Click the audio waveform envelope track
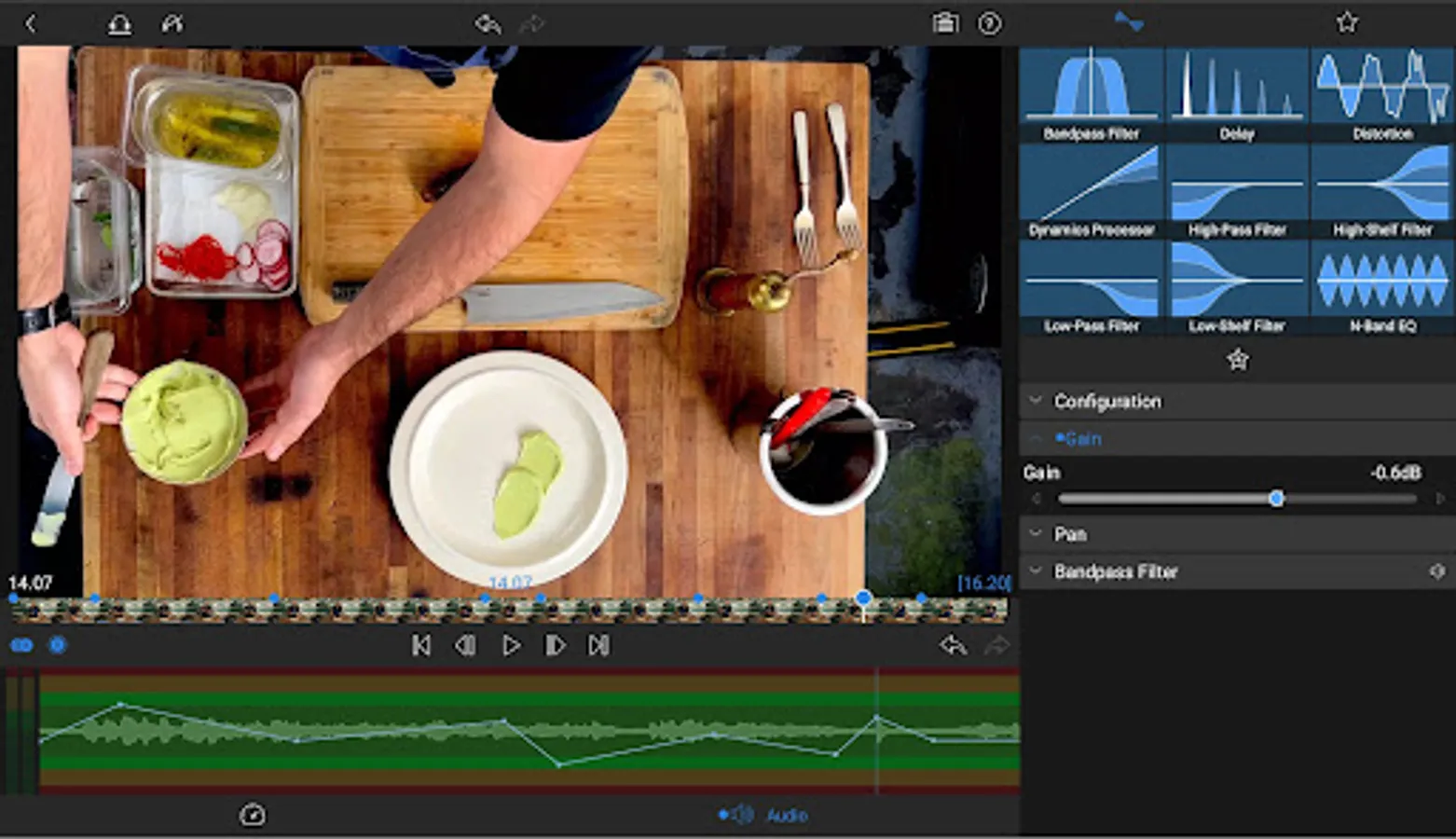This screenshot has width=1456, height=839. (529, 731)
